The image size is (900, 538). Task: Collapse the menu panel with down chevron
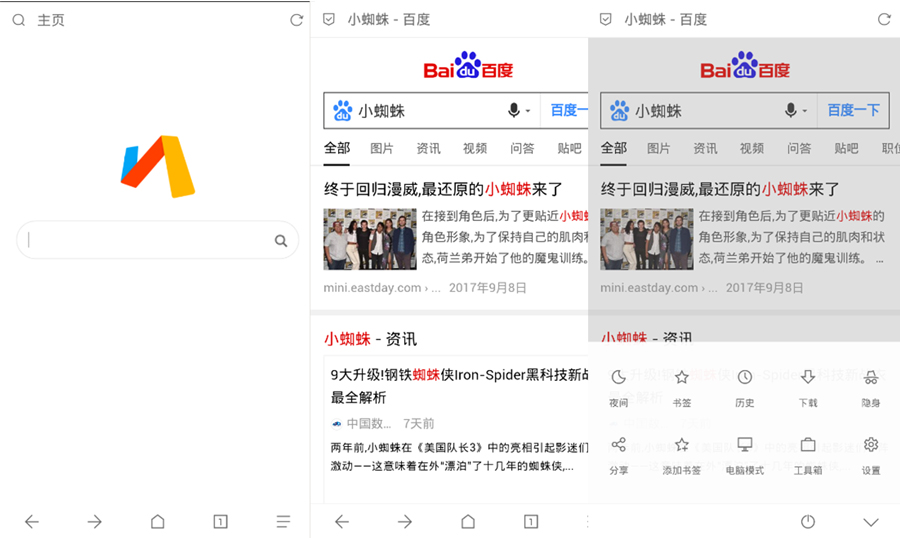click(x=871, y=522)
